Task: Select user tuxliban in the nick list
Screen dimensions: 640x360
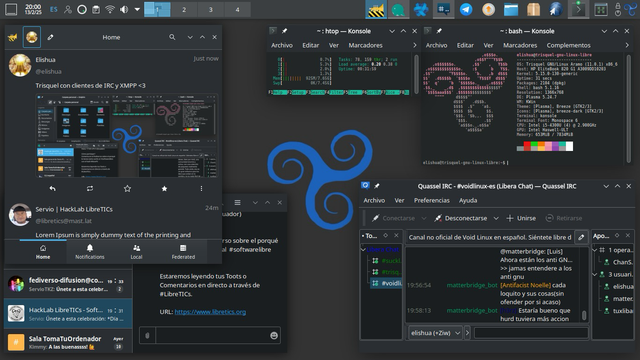Action: (618, 311)
